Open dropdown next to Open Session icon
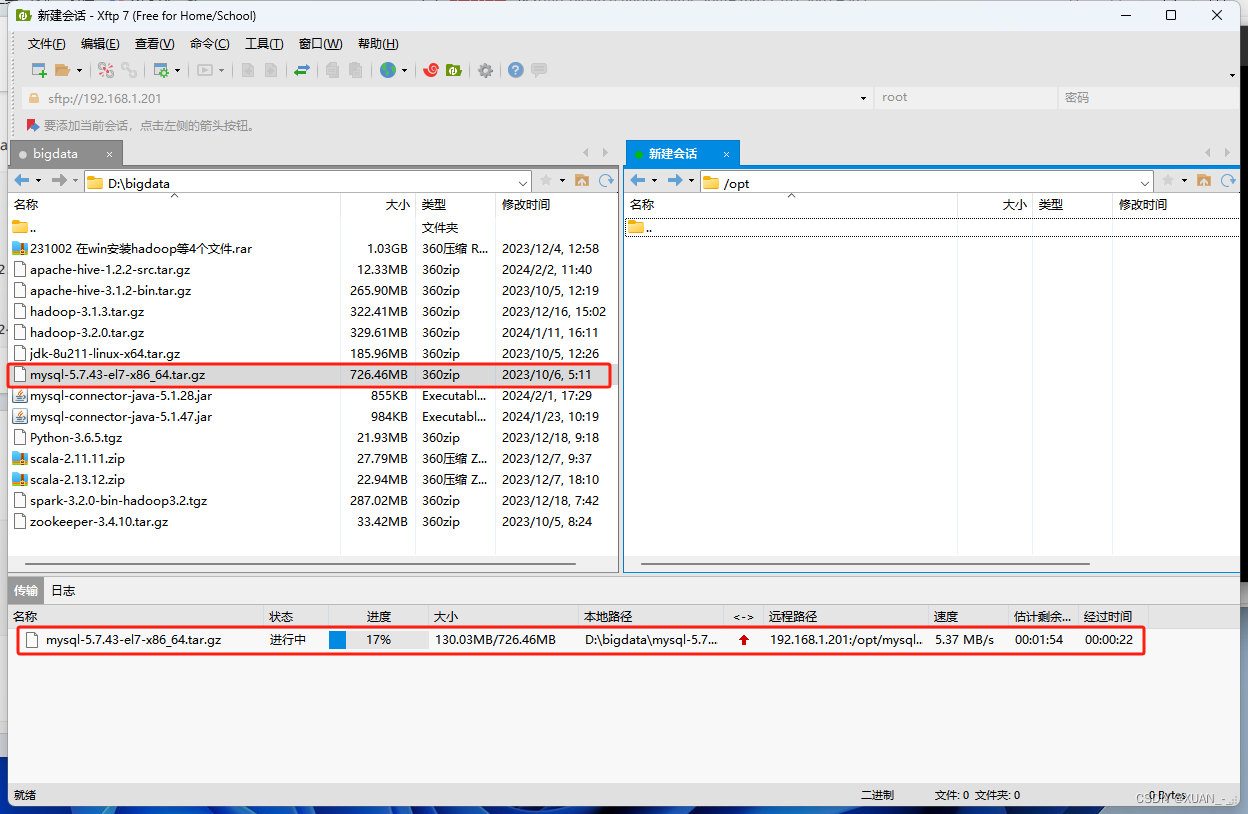Viewport: 1248px width, 814px height. pos(77,70)
